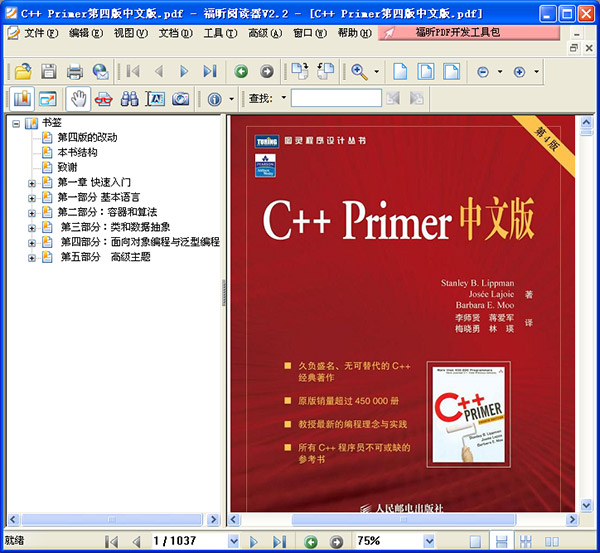This screenshot has height=553, width=600.
Task: Open the 工具(T) menu
Action: click(x=220, y=33)
